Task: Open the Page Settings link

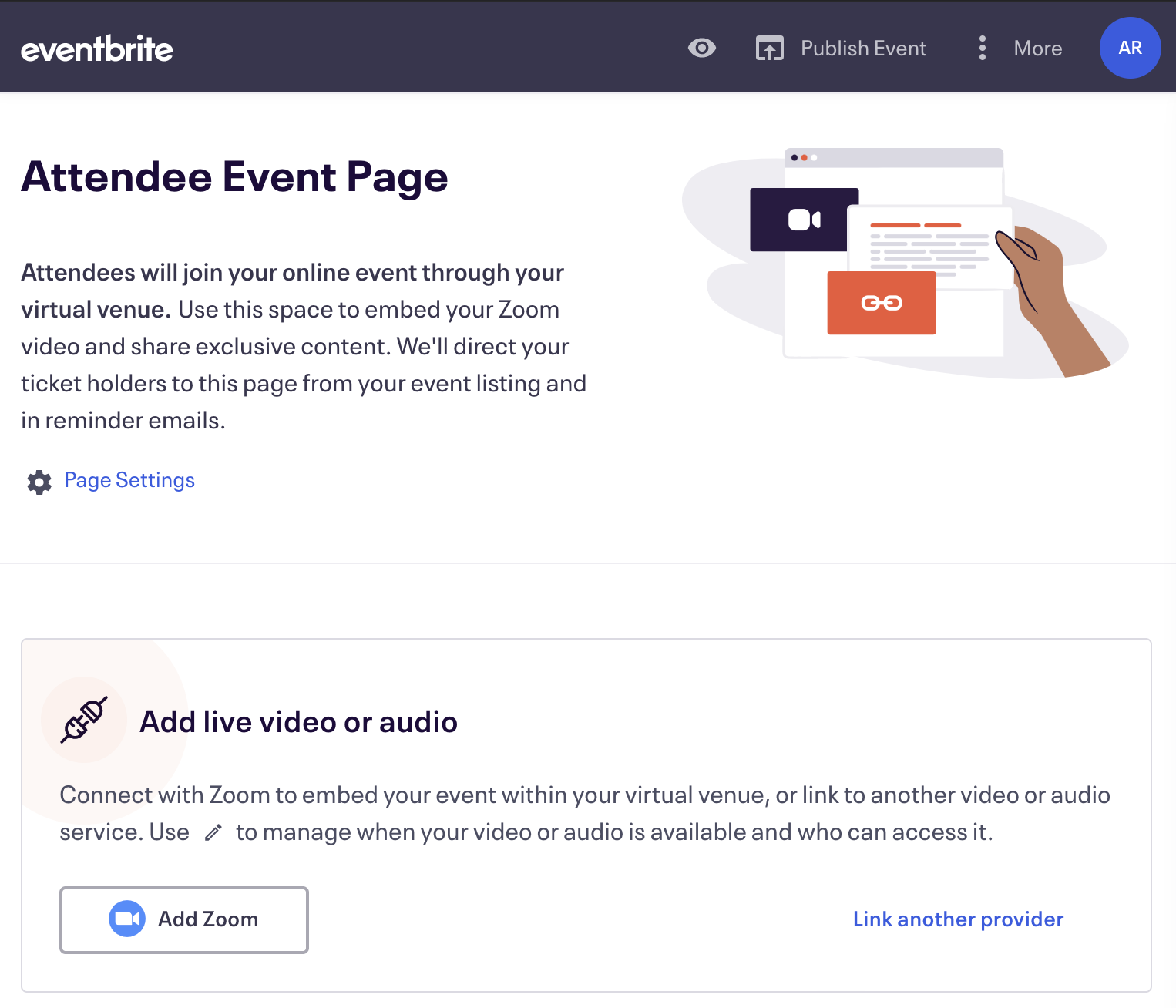Action: [x=129, y=480]
